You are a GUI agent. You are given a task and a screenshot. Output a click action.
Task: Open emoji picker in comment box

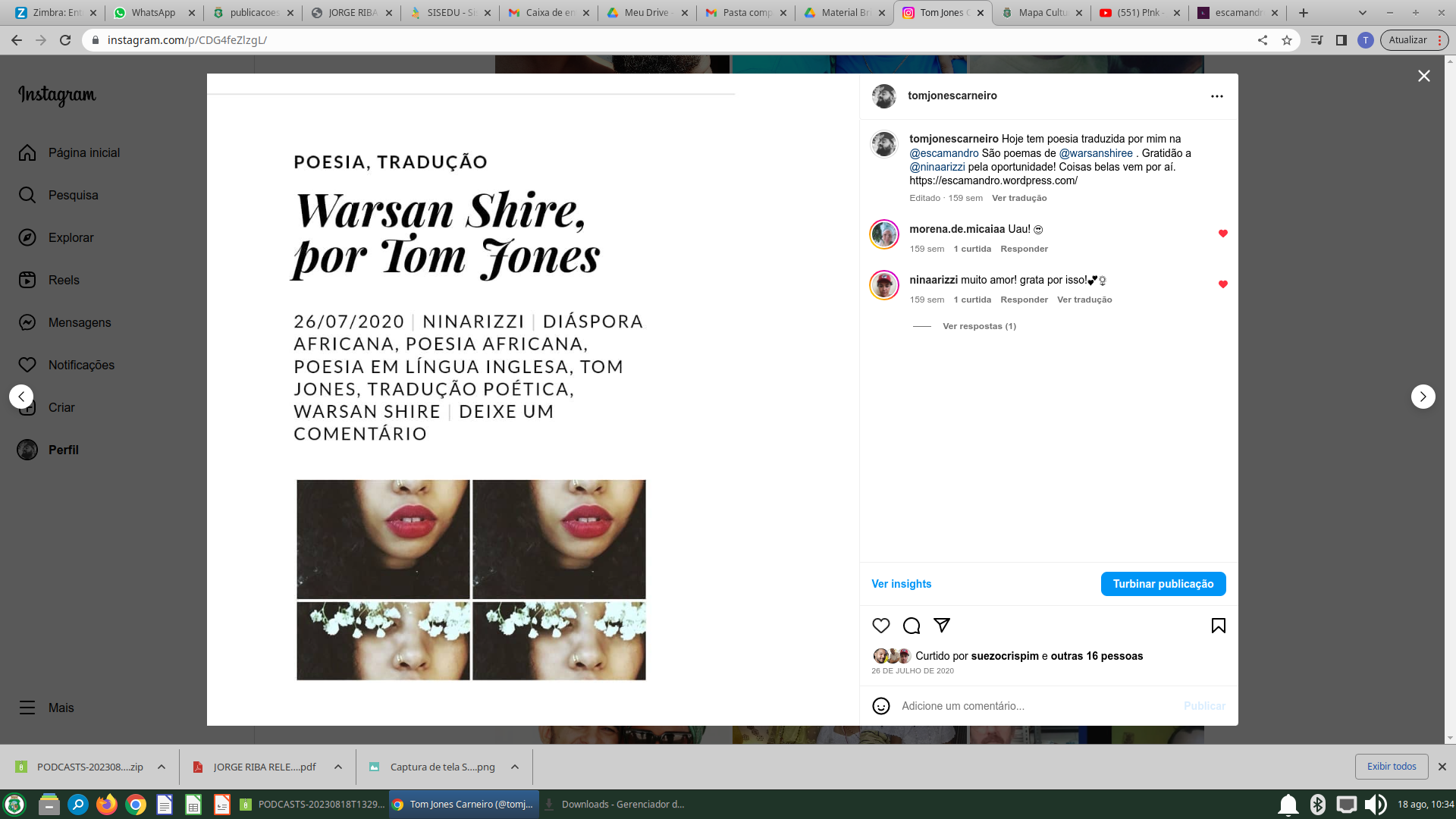coord(880,706)
